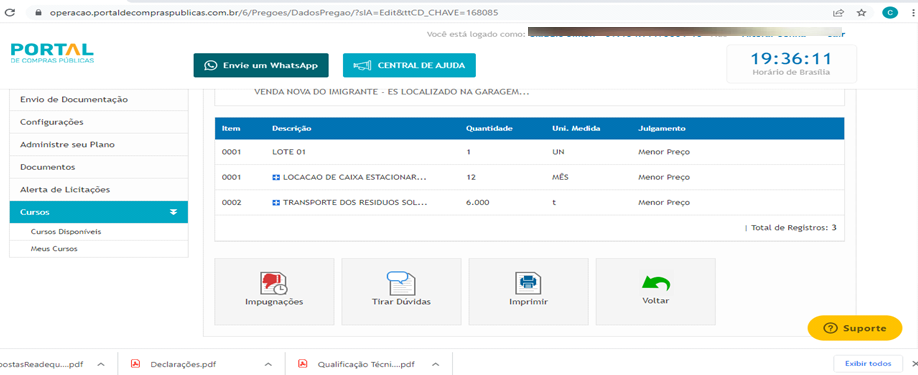The width and height of the screenshot is (918, 375).
Task: Open the Impugnações tile
Action: point(274,291)
